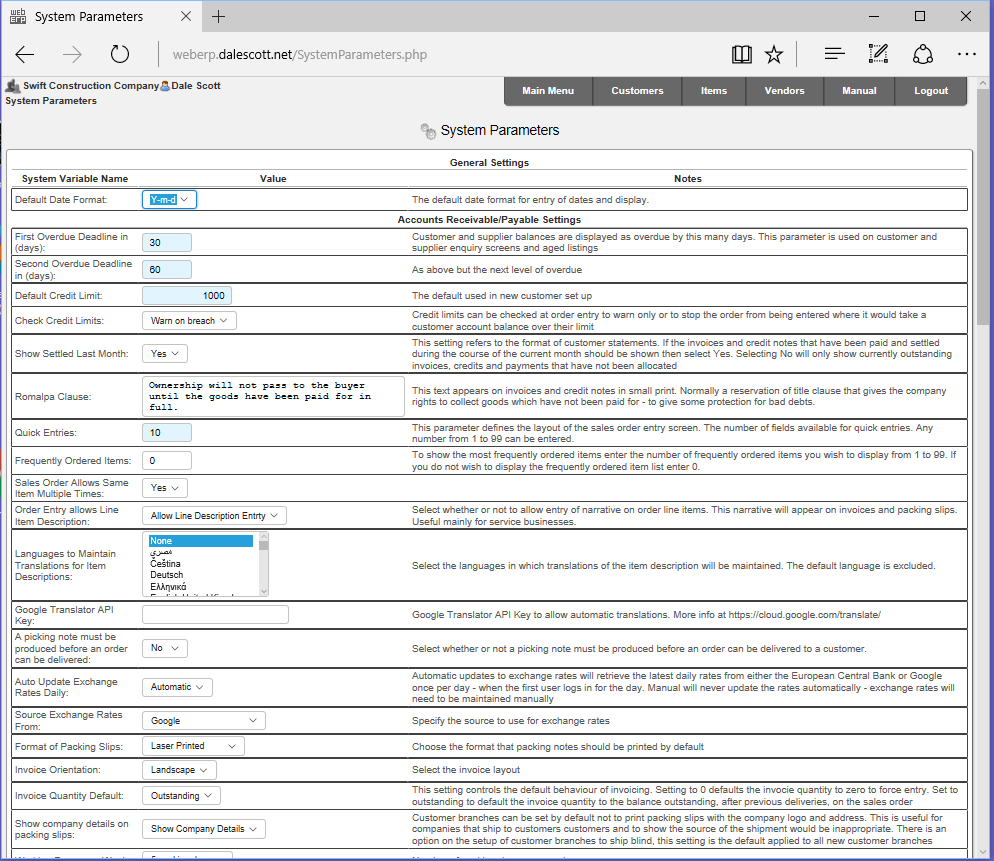
Task: Open the Main Menu tab
Action: (x=548, y=91)
